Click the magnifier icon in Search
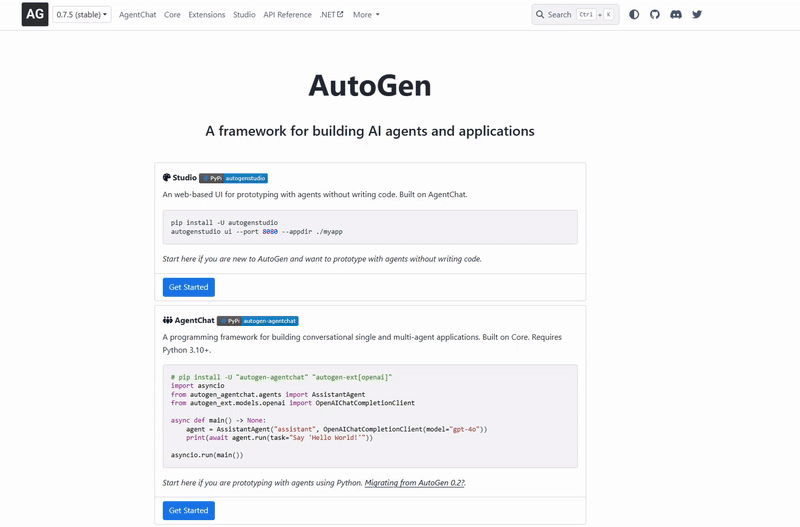Image resolution: width=800 pixels, height=527 pixels. (541, 15)
